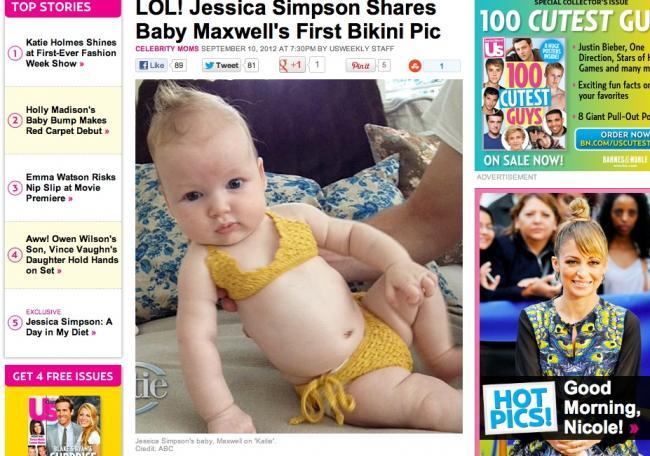Click the number 1 circle beside Katie Holmes
Image resolution: width=650 pixels, height=456 pixels.
15,53
